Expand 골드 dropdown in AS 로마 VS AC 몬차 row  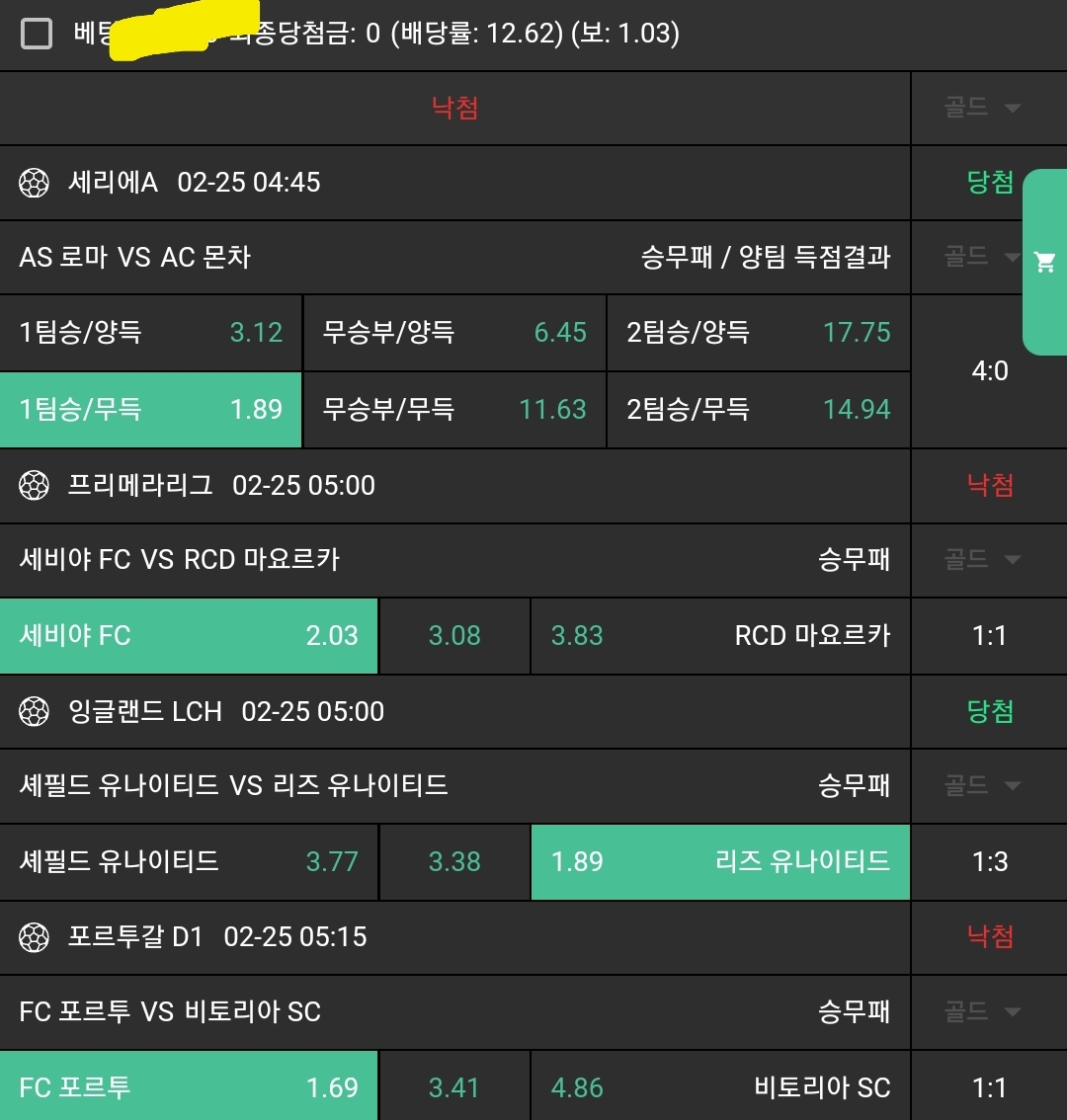coord(982,258)
